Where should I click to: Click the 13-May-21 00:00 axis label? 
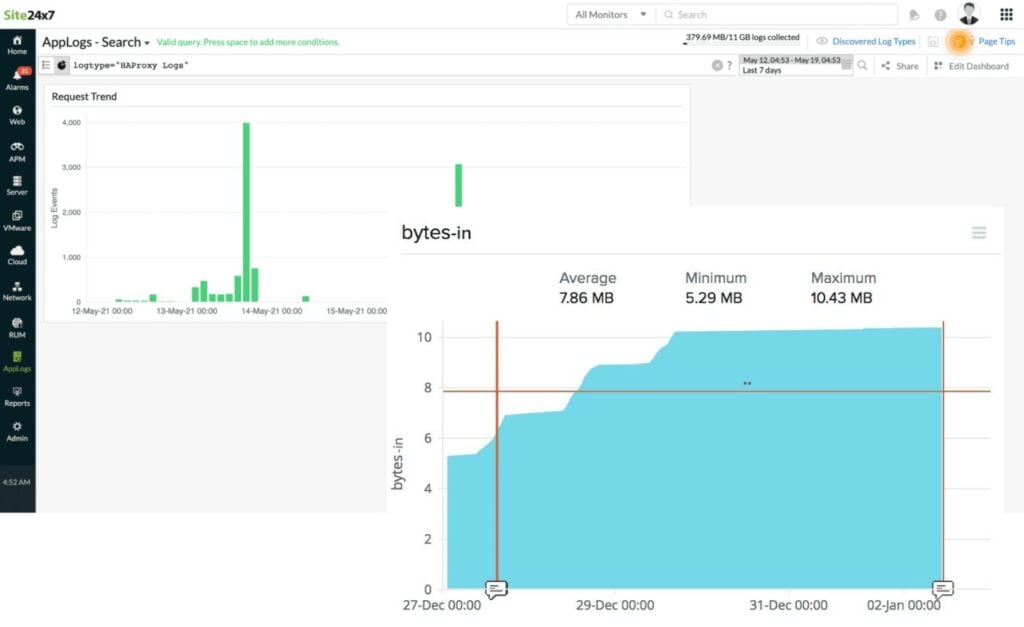(187, 311)
